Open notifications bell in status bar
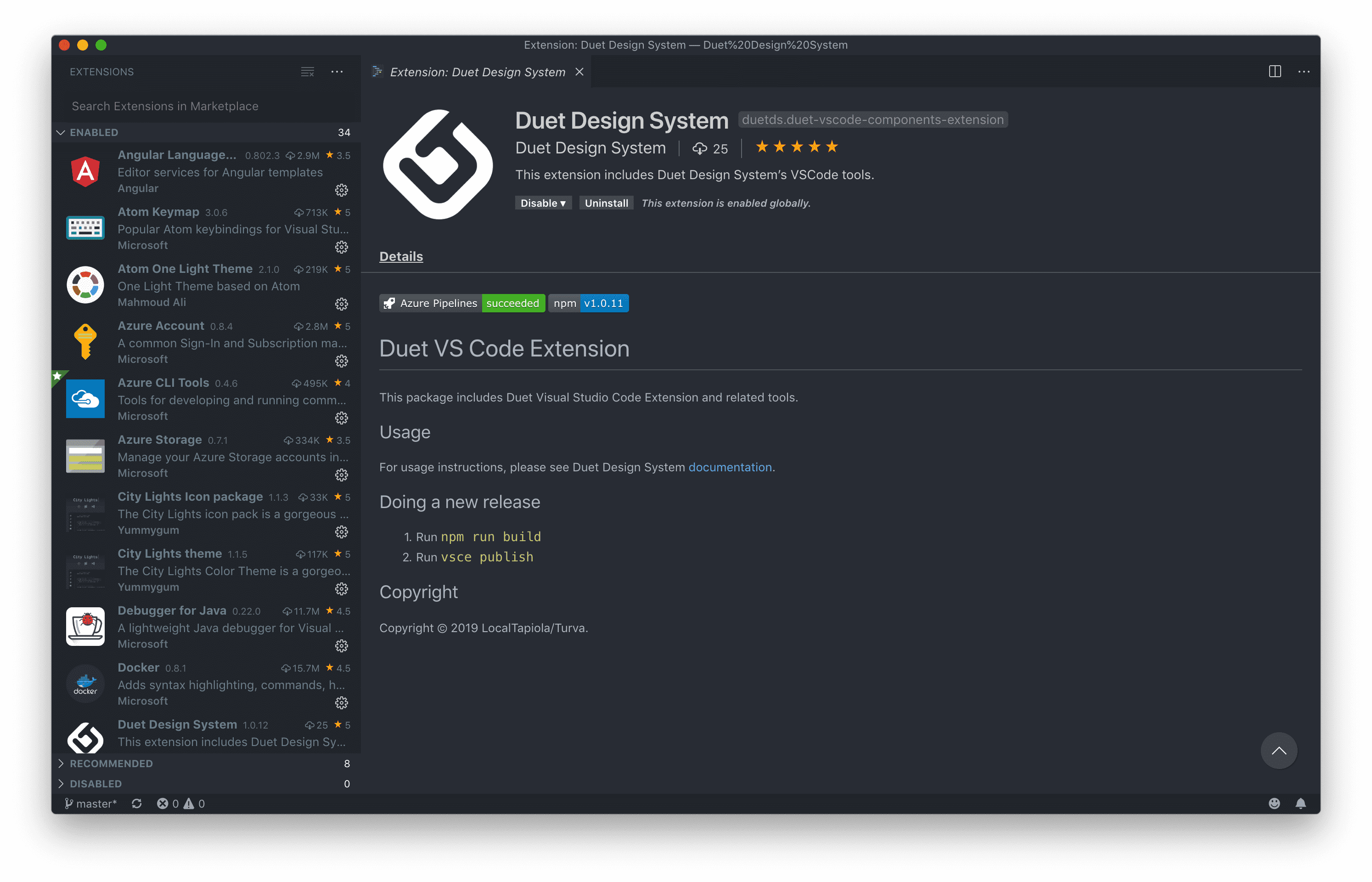Image resolution: width=1372 pixels, height=882 pixels. [x=1300, y=803]
